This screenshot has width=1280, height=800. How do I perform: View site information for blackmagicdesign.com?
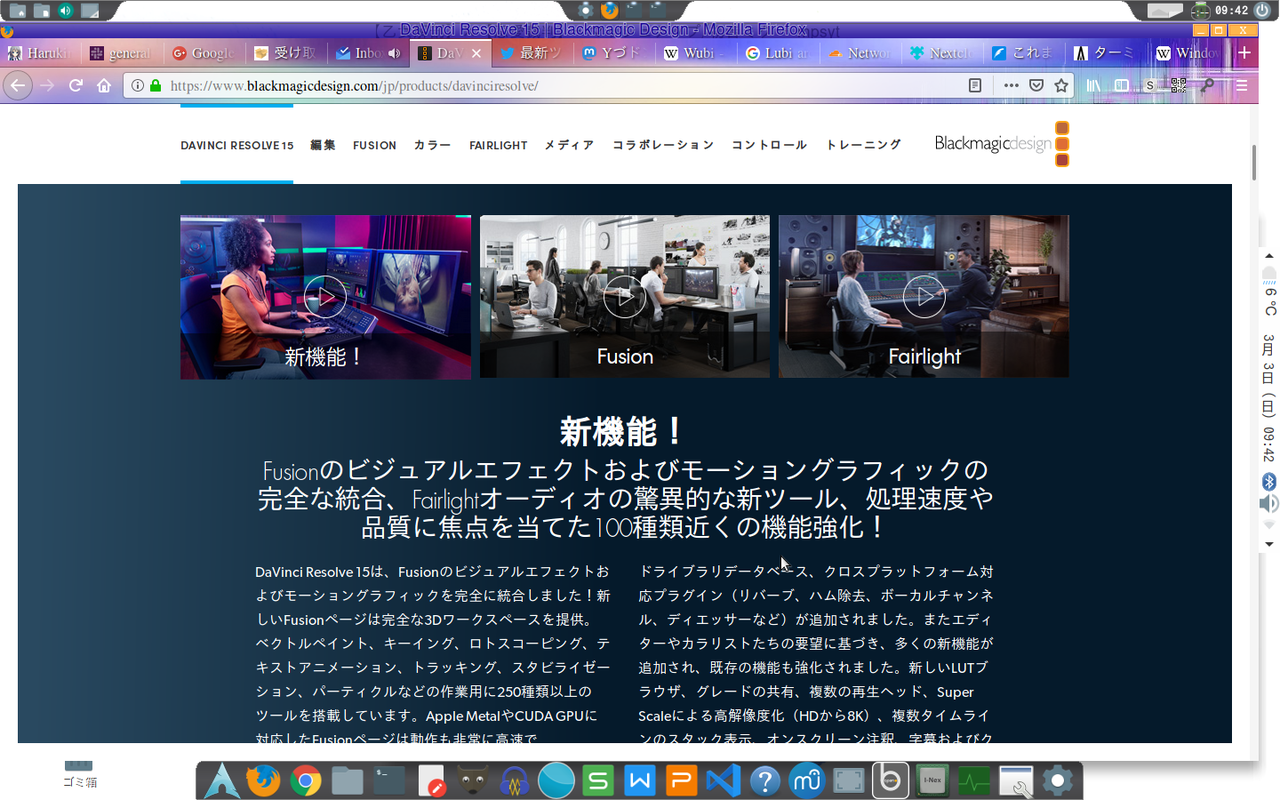click(x=138, y=86)
